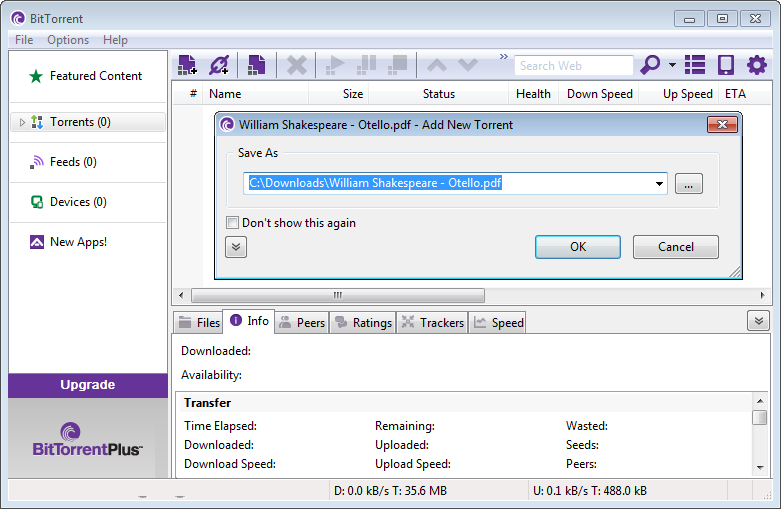Open Preferences via gear icon
Viewport: 781px width, 509px height.
click(757, 65)
